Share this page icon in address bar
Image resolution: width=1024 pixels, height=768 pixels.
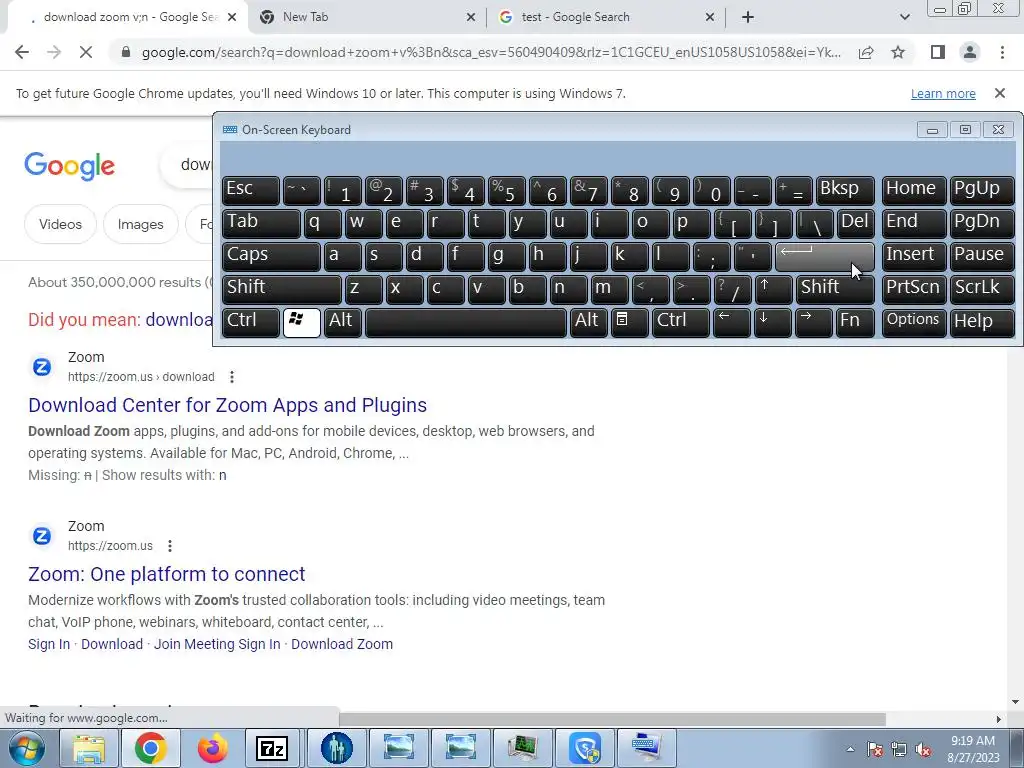866,52
